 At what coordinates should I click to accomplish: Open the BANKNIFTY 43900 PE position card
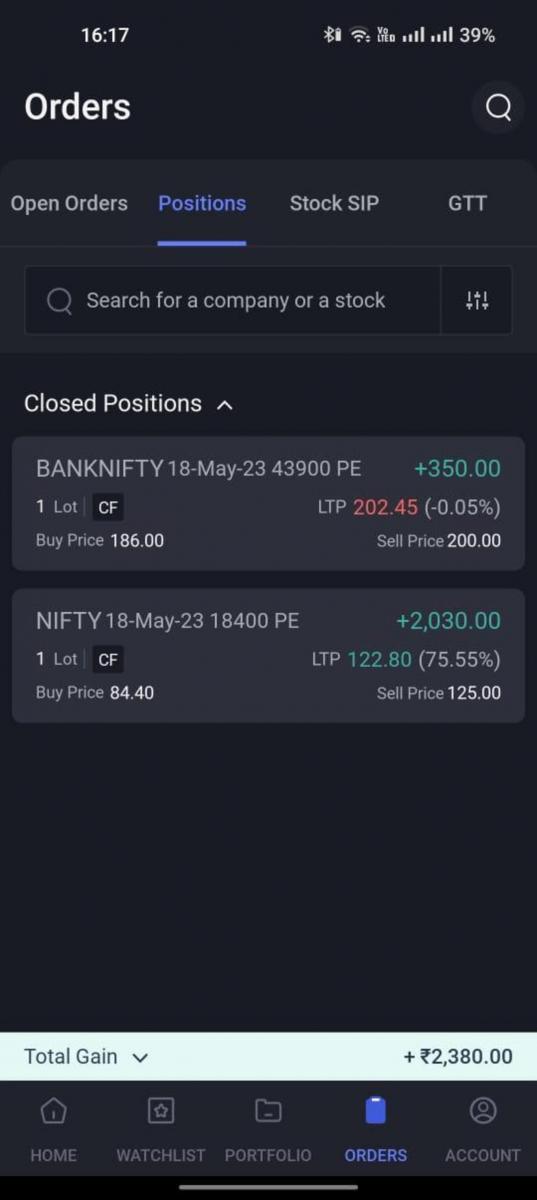coord(268,504)
